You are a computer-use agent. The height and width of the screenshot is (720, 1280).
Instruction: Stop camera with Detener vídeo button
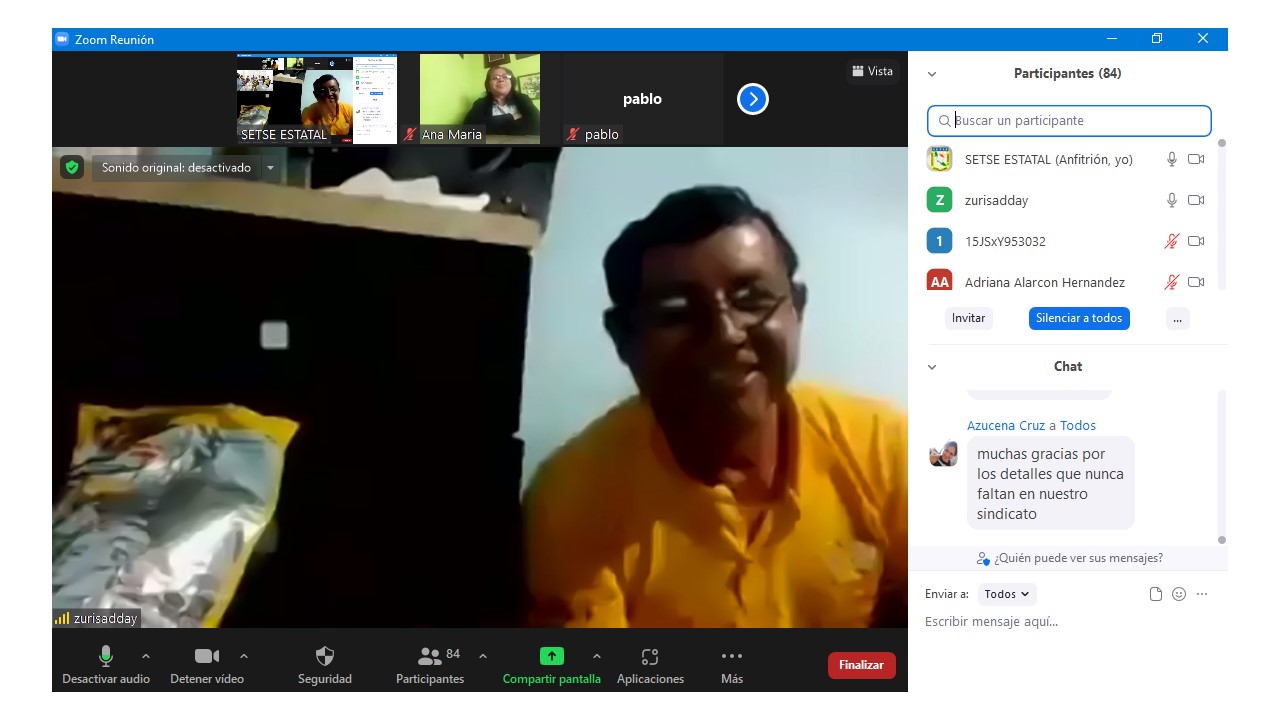pyautogui.click(x=206, y=665)
